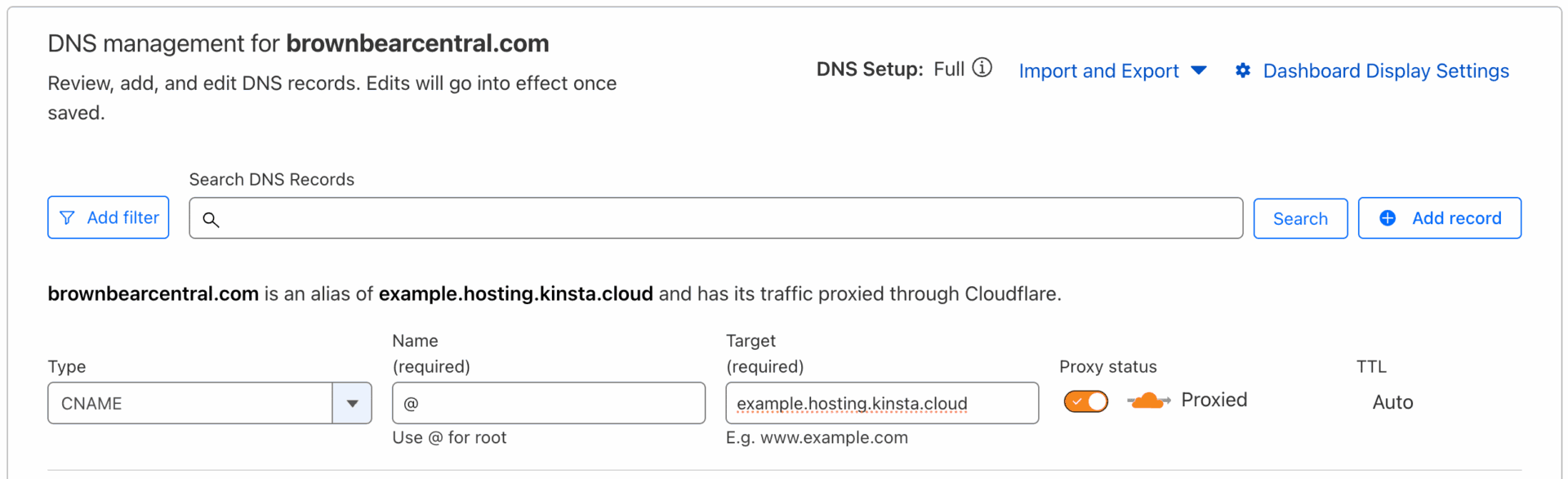Click the info icon beside DNS Setup Full
The height and width of the screenshot is (479, 1568).
coord(982,69)
